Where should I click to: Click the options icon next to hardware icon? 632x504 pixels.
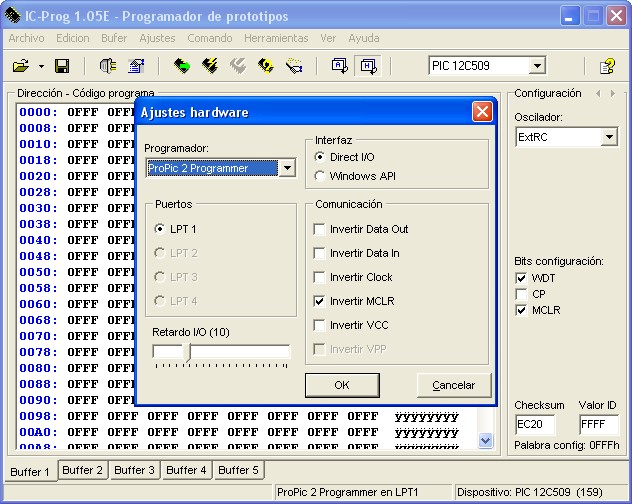(136, 66)
